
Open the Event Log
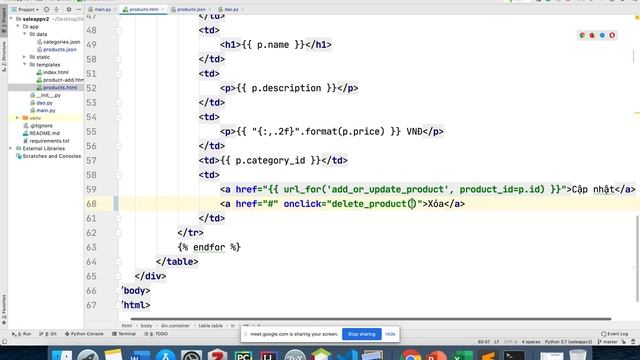tap(614, 334)
